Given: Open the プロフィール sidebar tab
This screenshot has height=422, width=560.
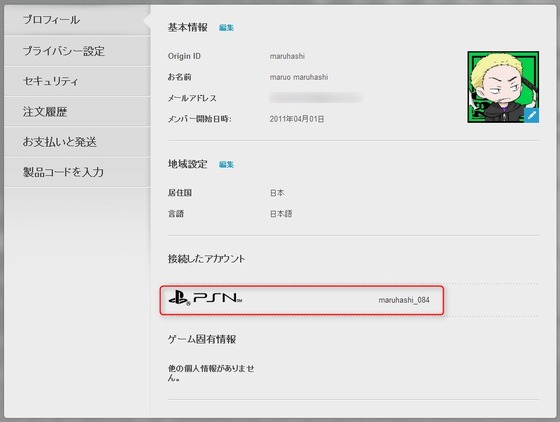Looking at the screenshot, I should [x=77, y=20].
